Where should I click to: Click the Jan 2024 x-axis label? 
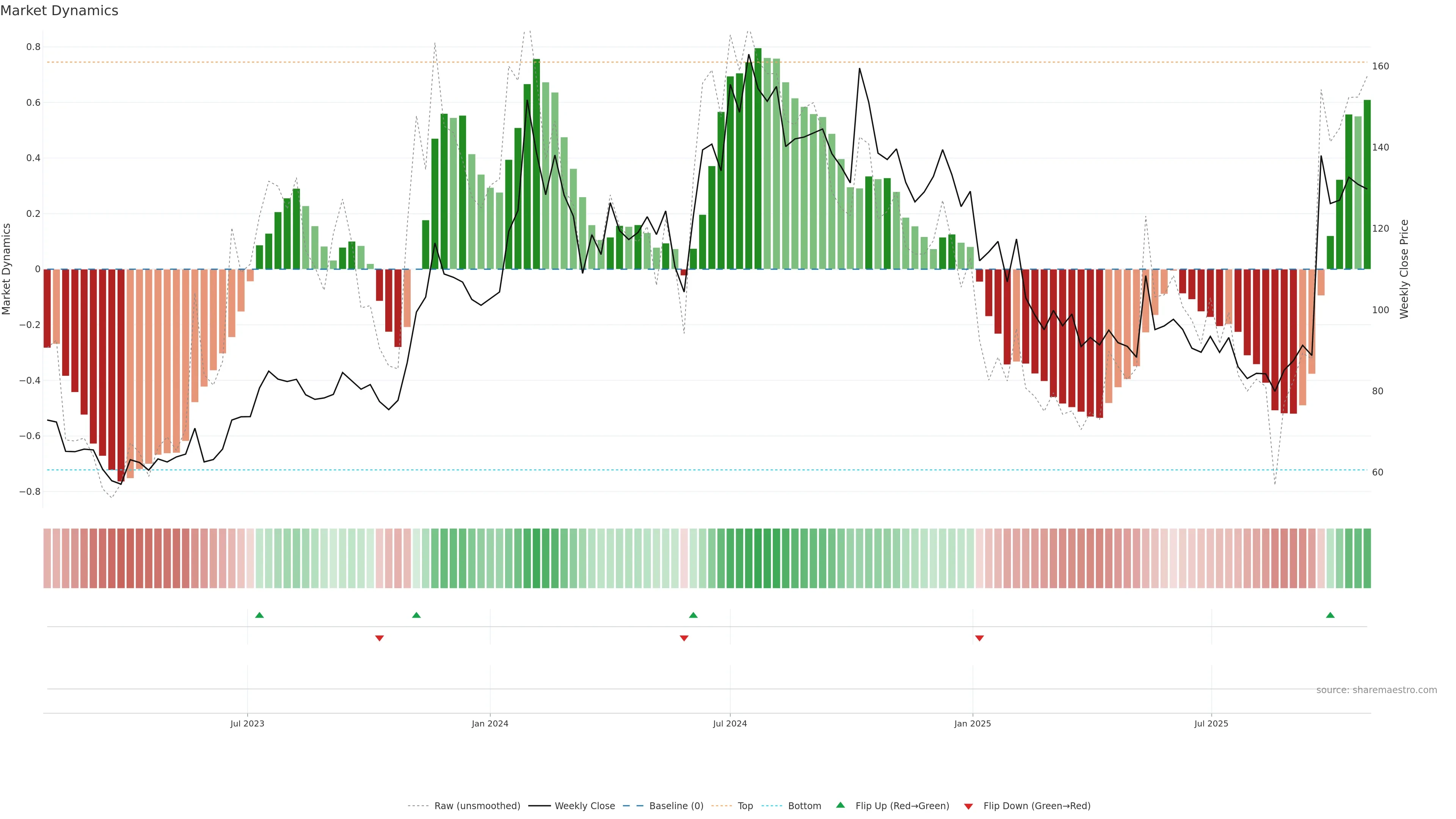(x=490, y=723)
